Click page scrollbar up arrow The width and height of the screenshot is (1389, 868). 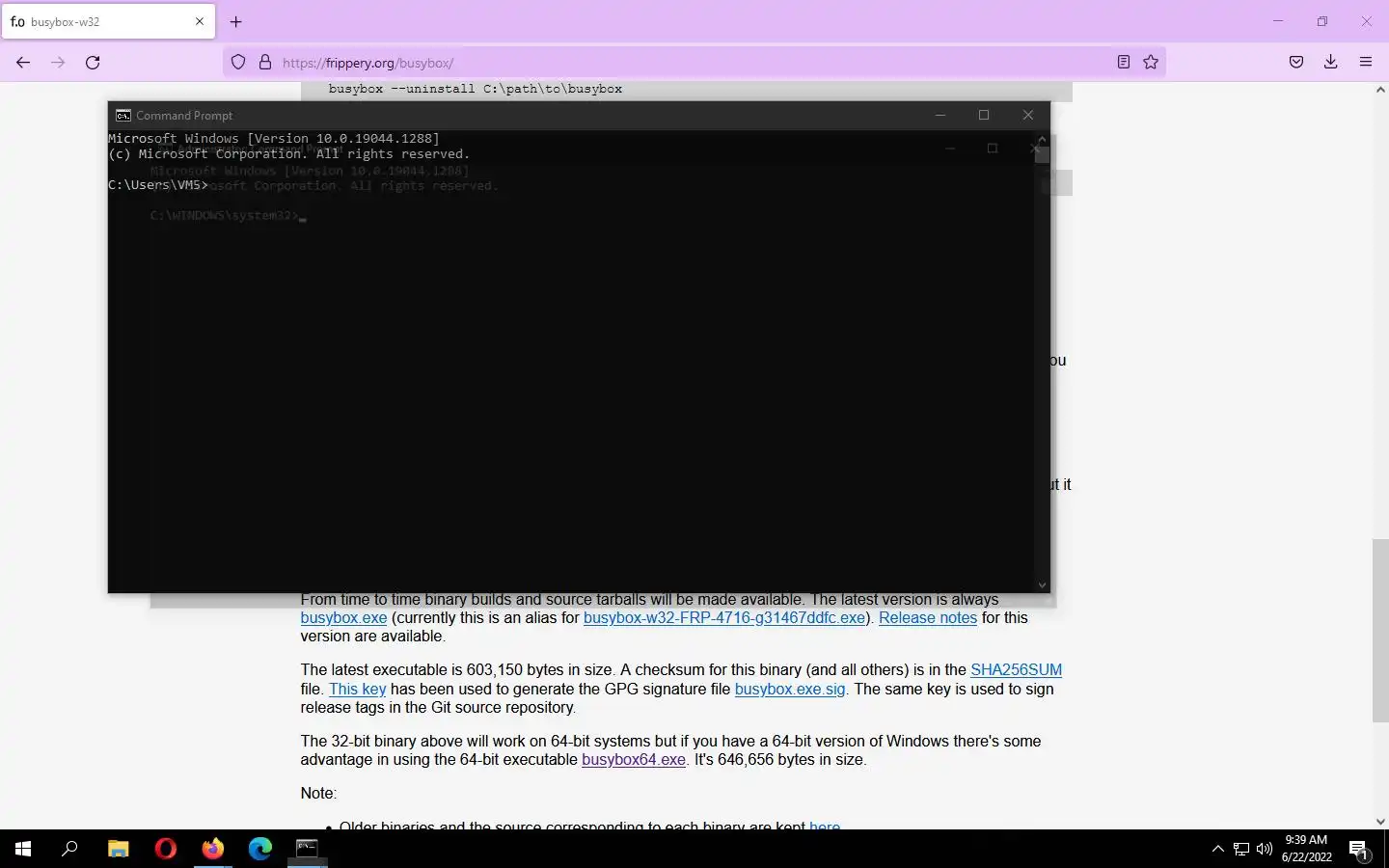pyautogui.click(x=1380, y=90)
